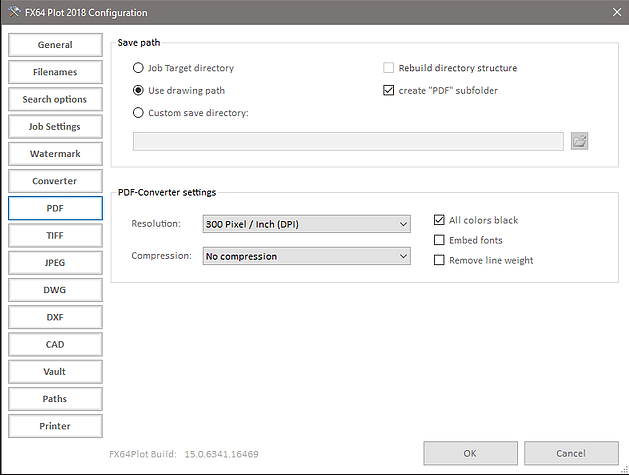
Task: Open the Resolution dropdown
Action: point(306,224)
